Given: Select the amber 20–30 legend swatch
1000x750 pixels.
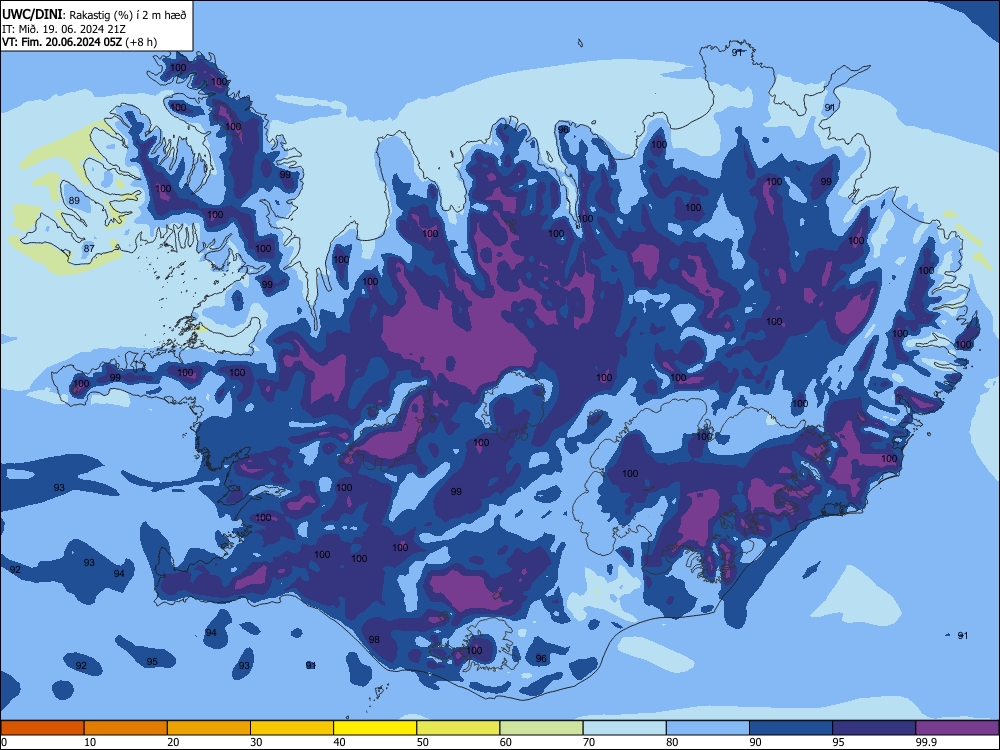Looking at the screenshot, I should [x=209, y=728].
